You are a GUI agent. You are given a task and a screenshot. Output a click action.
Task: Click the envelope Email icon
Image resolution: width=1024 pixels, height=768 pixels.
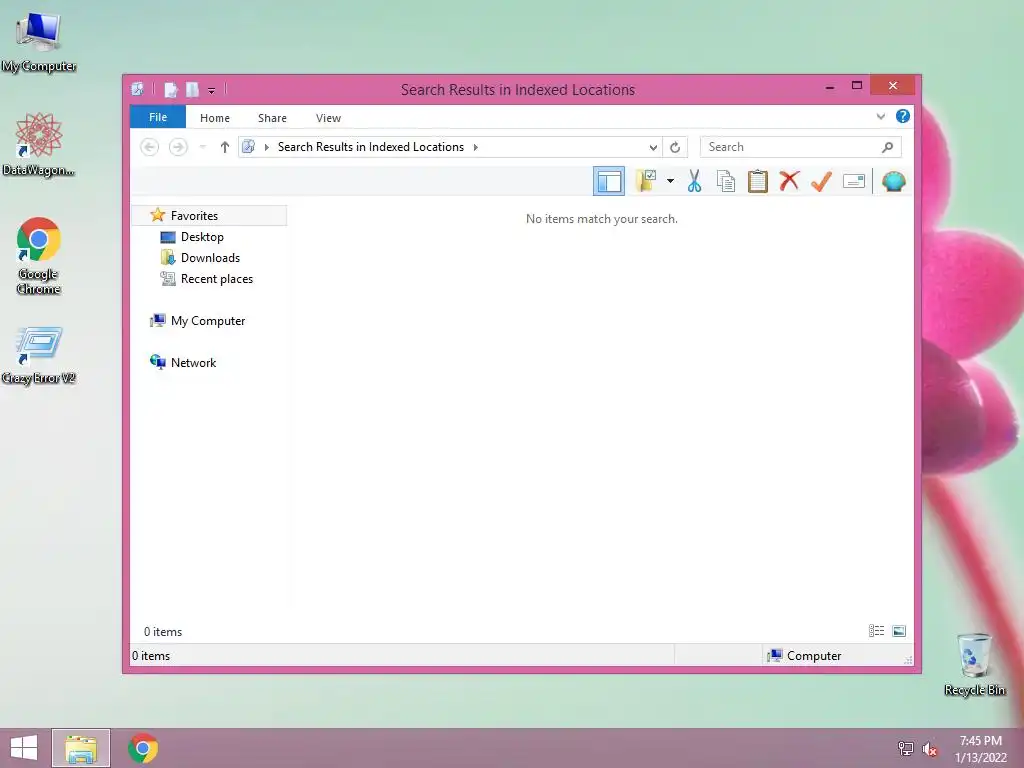(x=854, y=181)
